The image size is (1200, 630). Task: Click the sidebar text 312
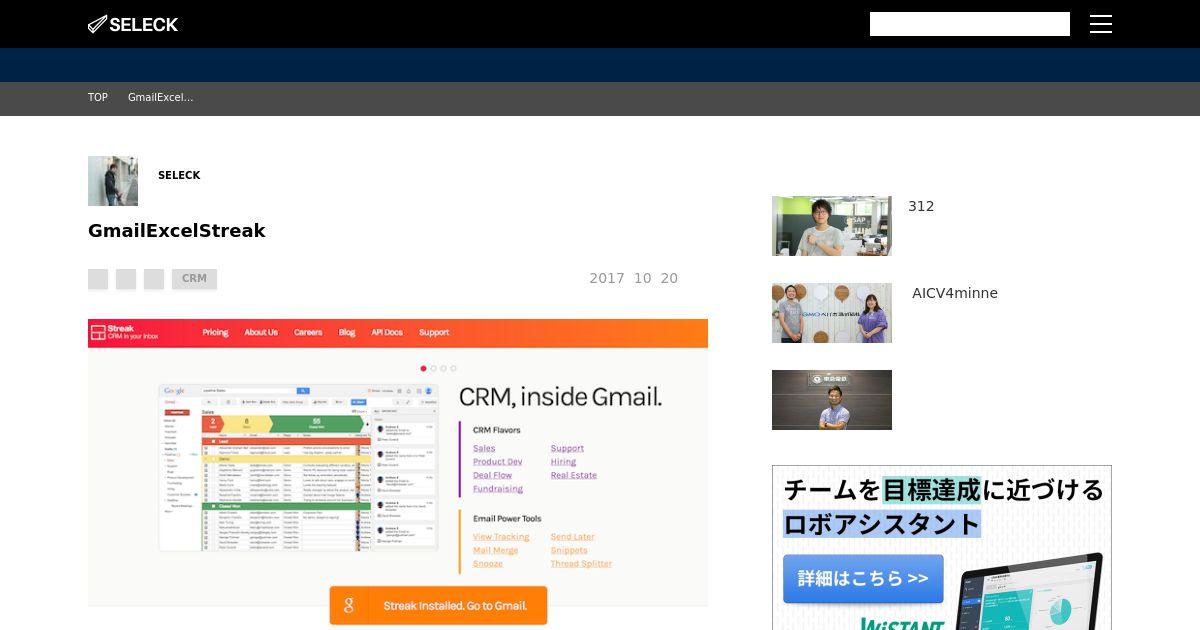tap(921, 206)
